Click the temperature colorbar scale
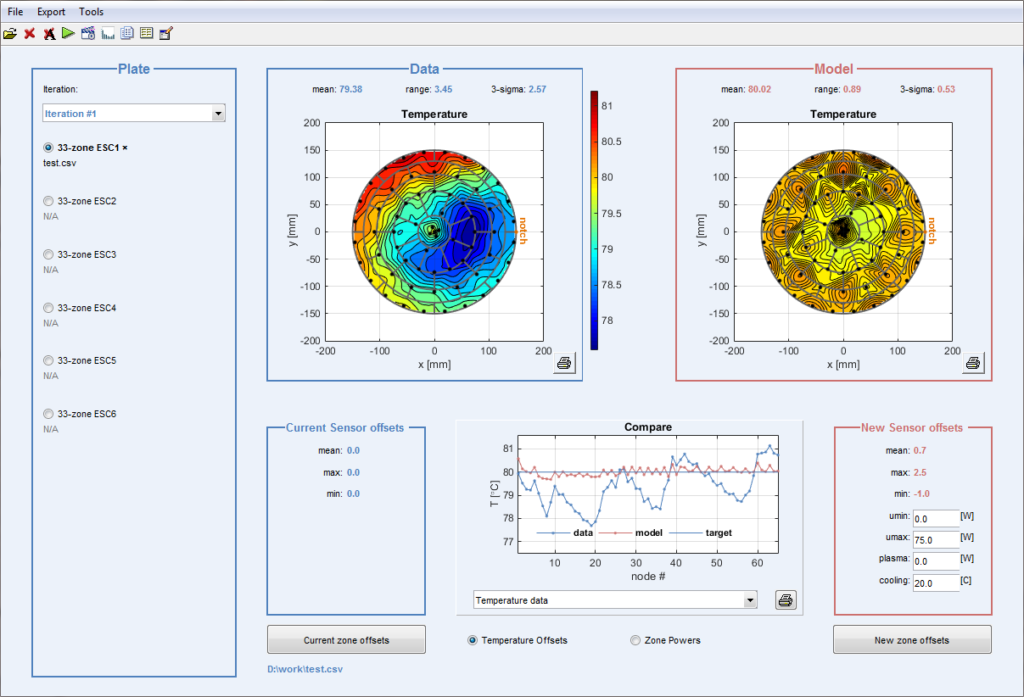Viewport: 1024px width, 697px height. point(594,220)
